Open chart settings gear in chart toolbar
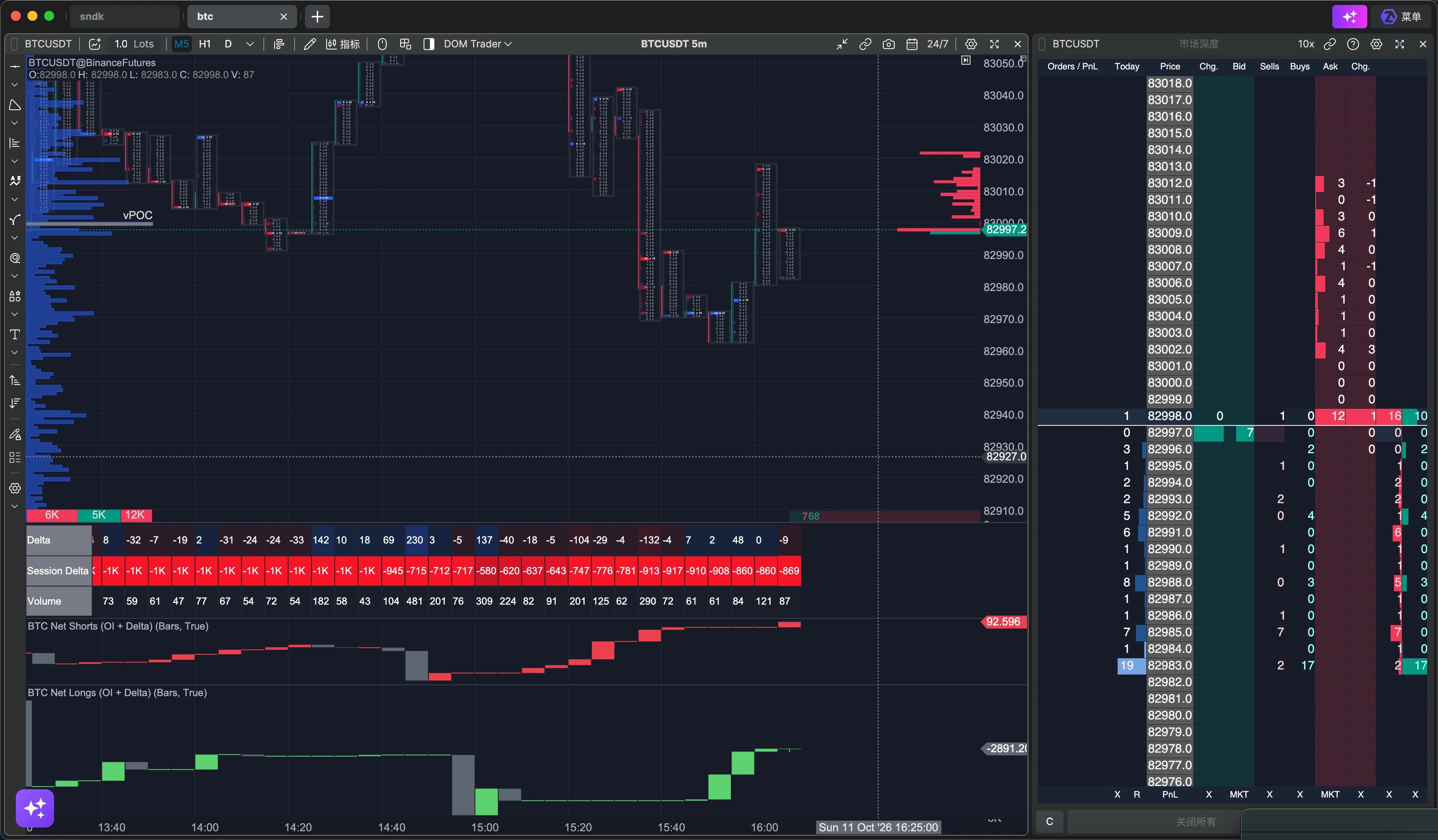 coord(971,44)
